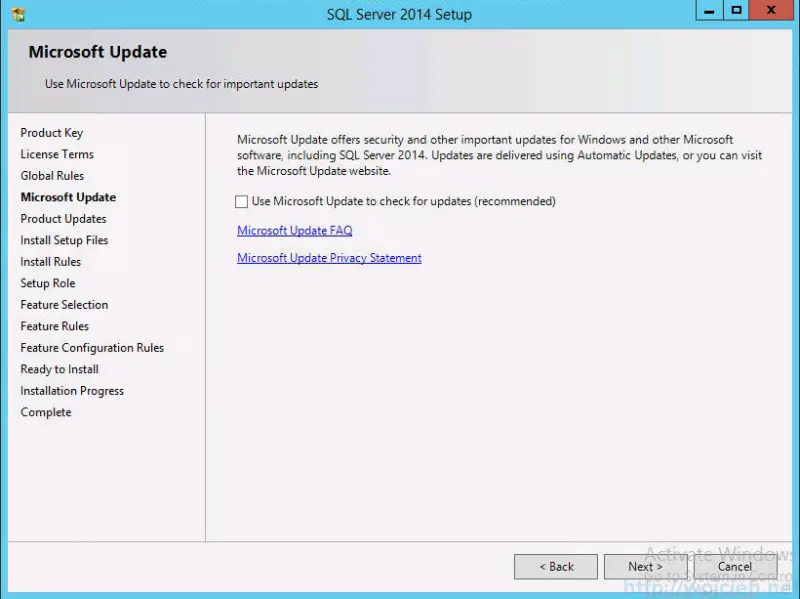The height and width of the screenshot is (599, 800).
Task: Click the Next button
Action: (x=645, y=566)
